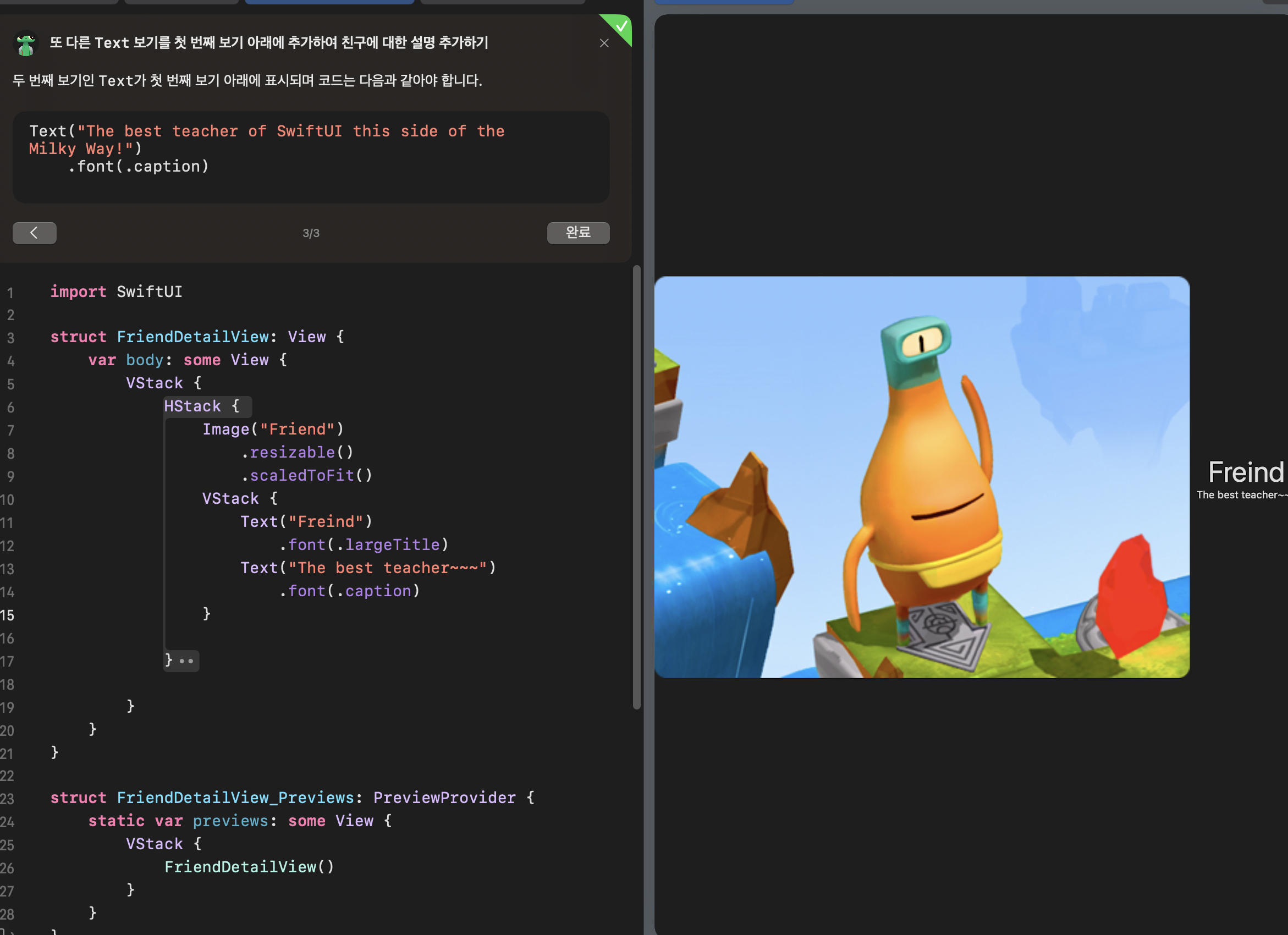Viewport: 1288px width, 935px height.
Task: Click .scaledToFit() on line 9
Action: [x=307, y=475]
